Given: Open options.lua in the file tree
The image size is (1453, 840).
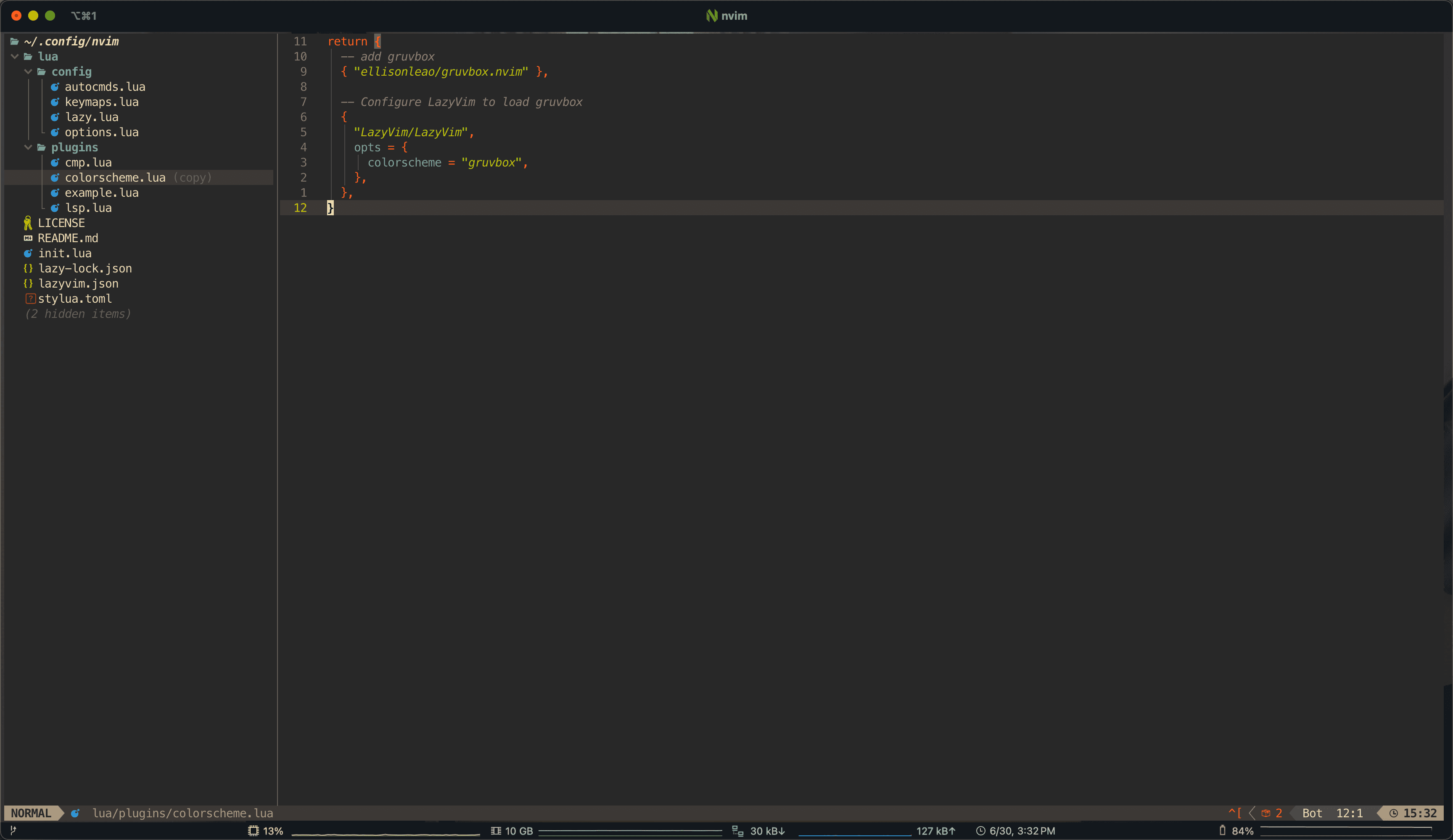Looking at the screenshot, I should (x=101, y=132).
